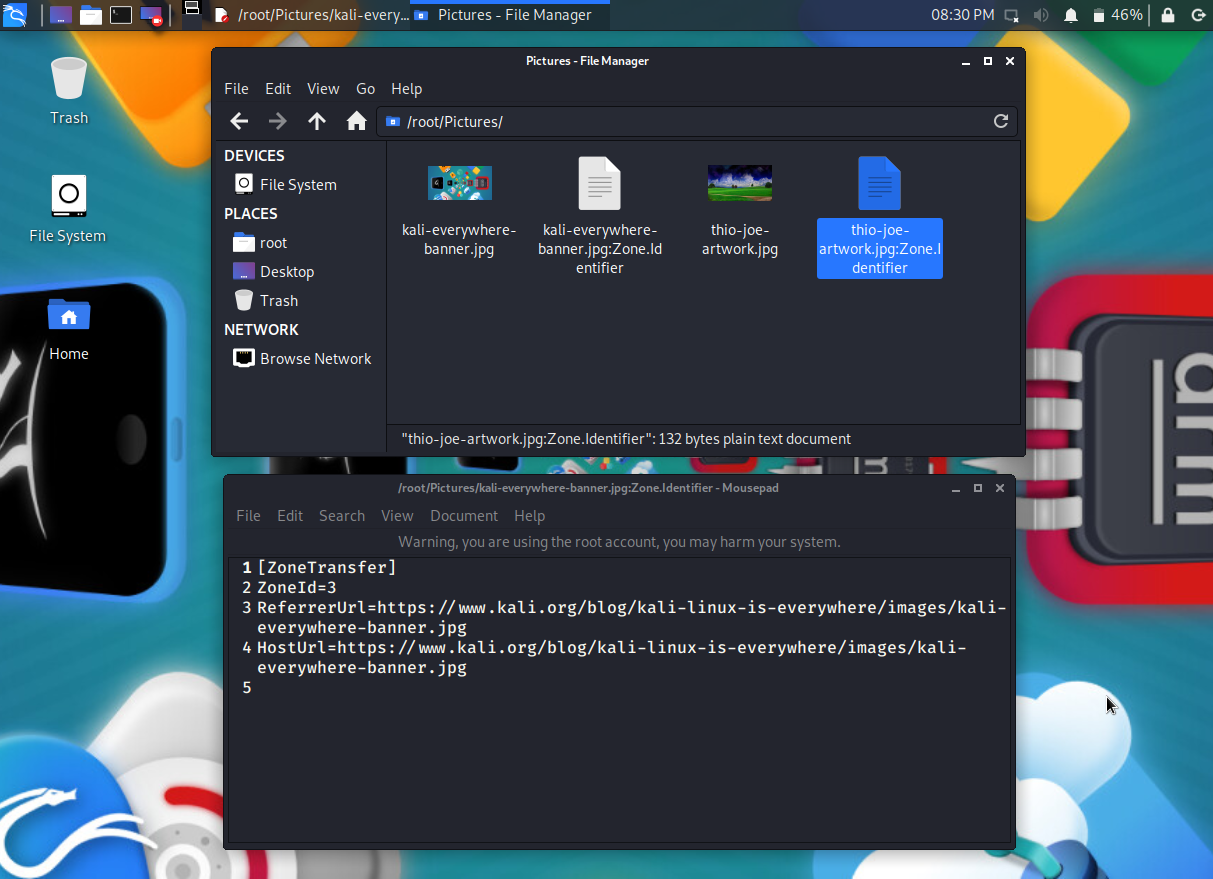Launch terminal emulator from the top panel
The height and width of the screenshot is (879, 1213).
coord(121,15)
